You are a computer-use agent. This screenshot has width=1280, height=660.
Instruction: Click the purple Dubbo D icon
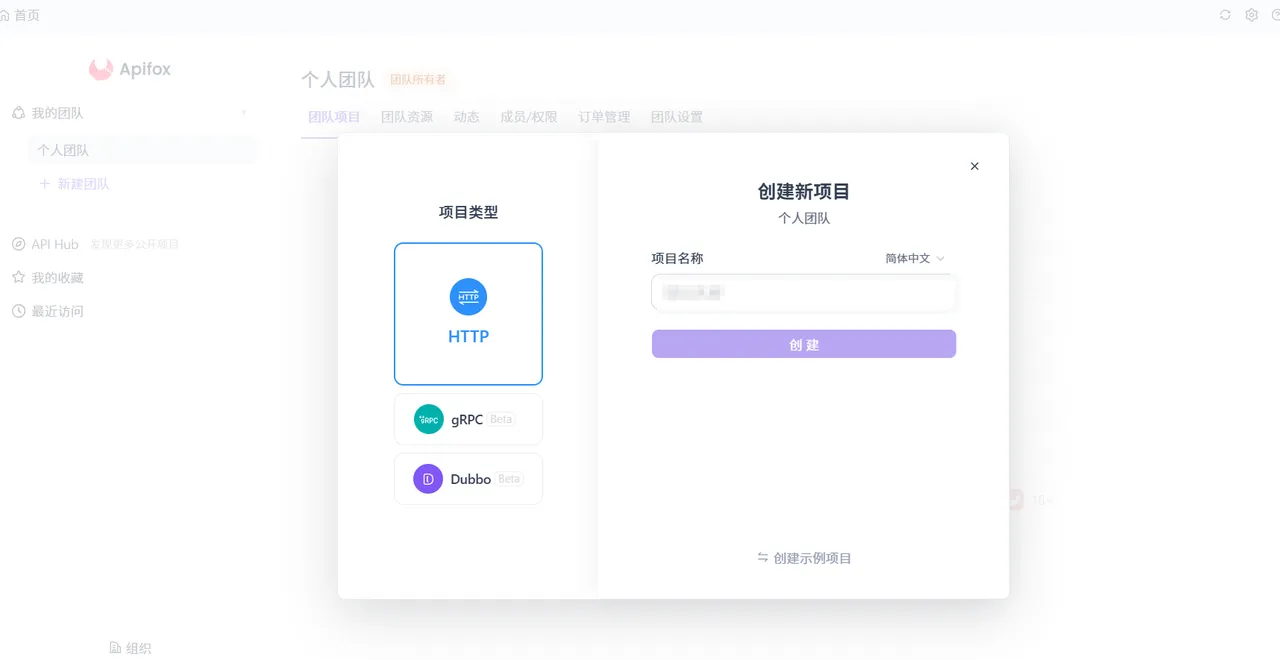point(428,479)
